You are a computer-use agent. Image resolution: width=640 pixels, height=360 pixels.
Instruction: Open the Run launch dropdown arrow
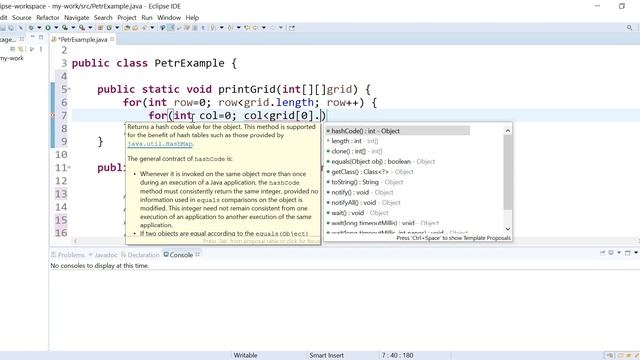tap(56, 28)
